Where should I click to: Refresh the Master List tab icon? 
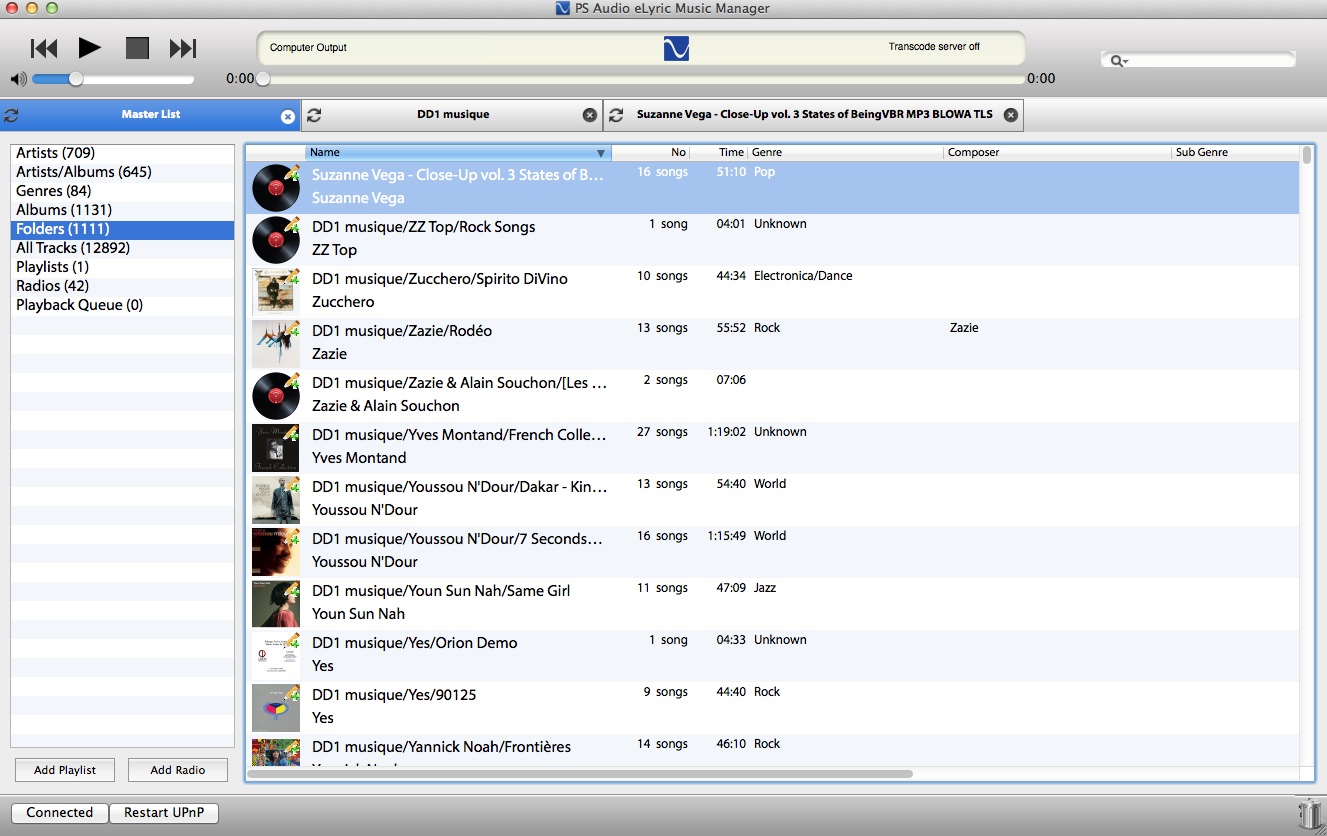pyautogui.click(x=12, y=115)
